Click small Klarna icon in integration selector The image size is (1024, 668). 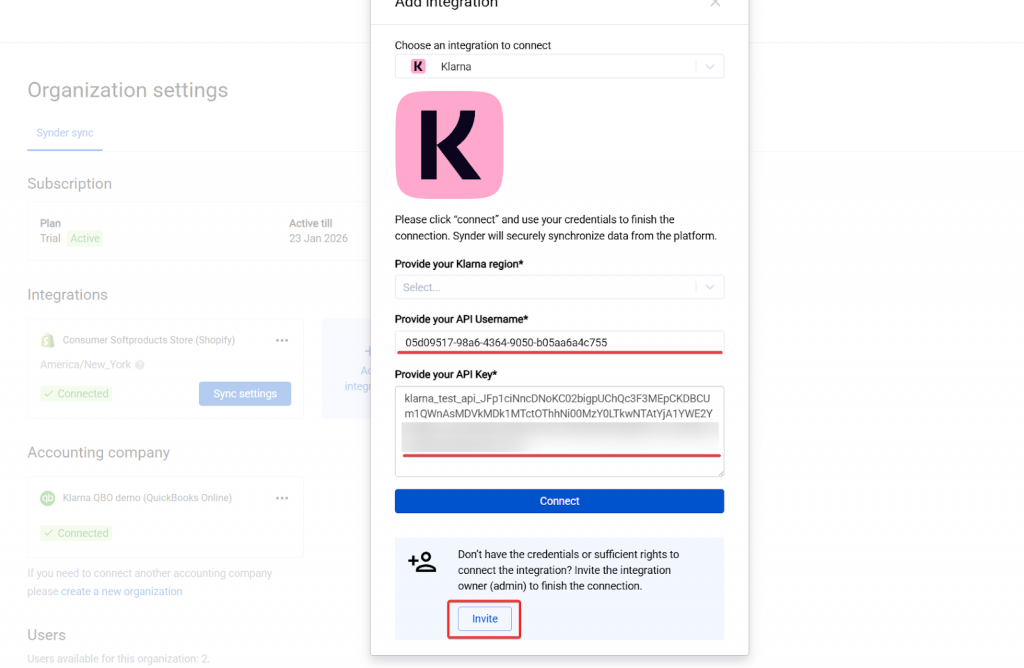[418, 67]
